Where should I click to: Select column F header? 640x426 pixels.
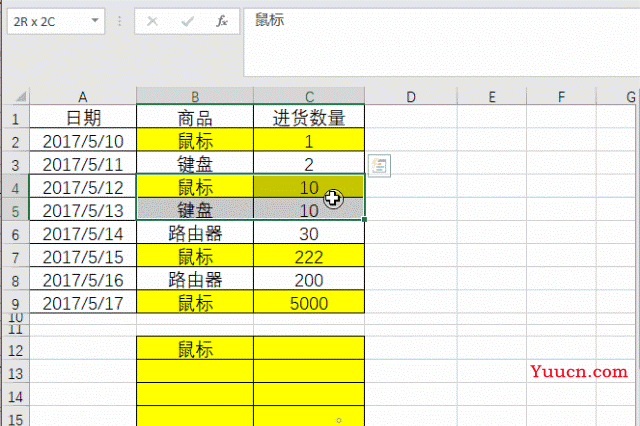pos(560,96)
